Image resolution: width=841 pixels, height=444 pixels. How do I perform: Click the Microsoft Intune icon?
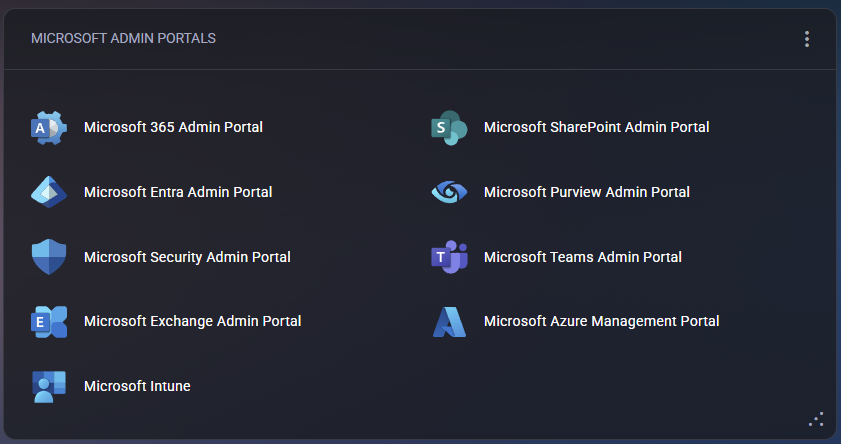(x=48, y=386)
